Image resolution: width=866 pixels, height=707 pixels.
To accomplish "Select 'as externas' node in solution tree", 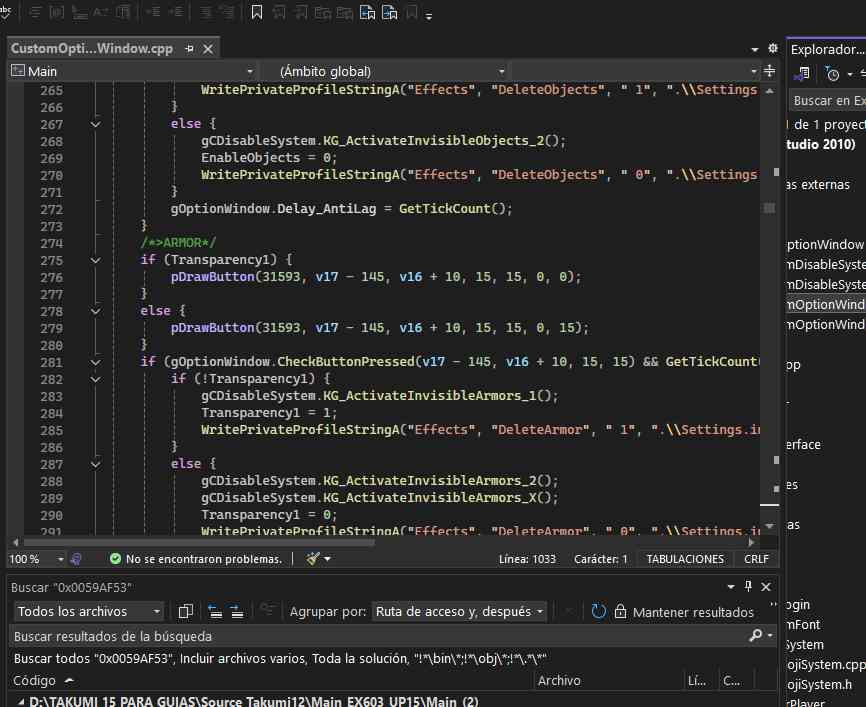I will pyautogui.click(x=819, y=184).
